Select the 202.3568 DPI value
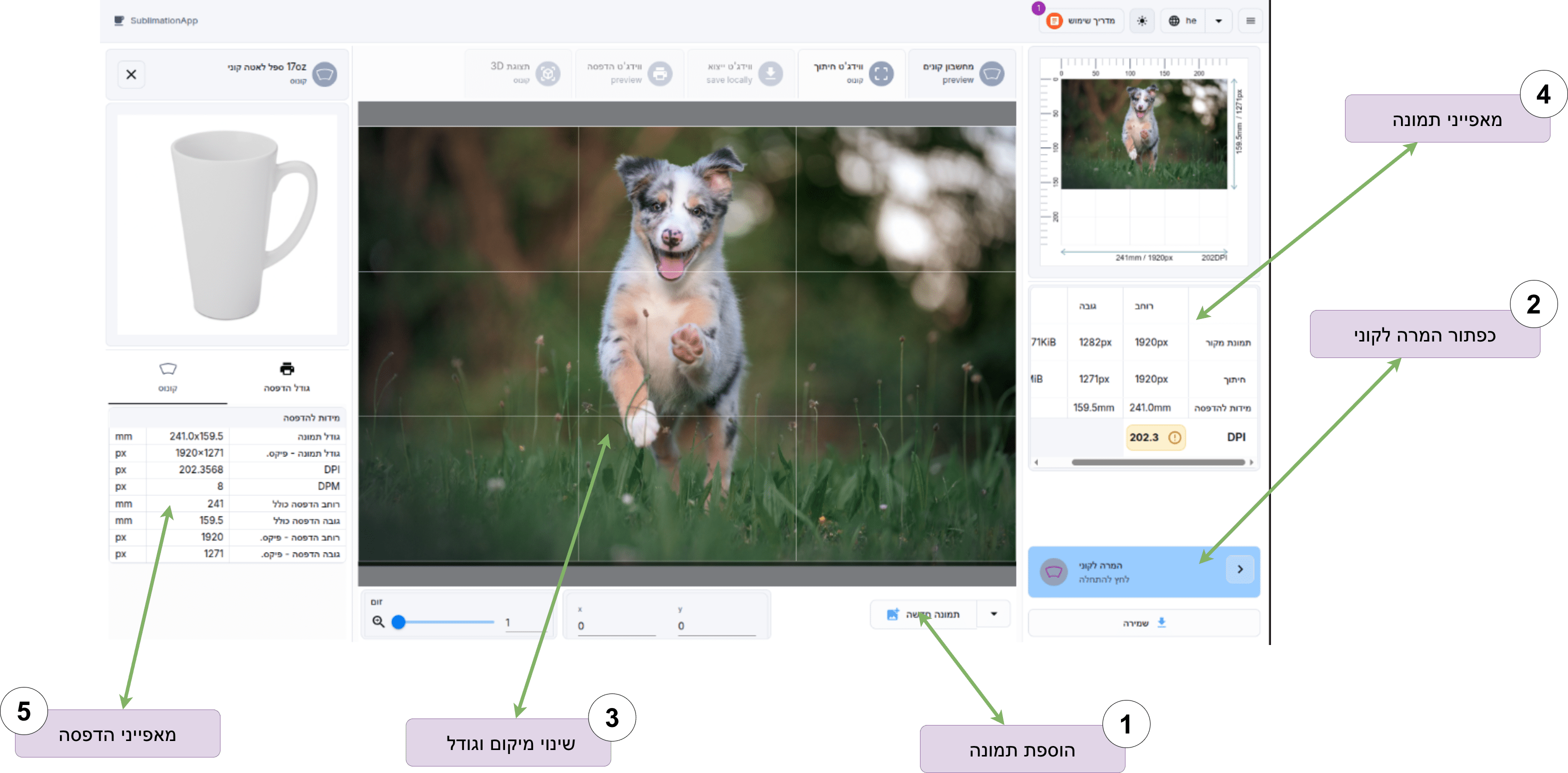The image size is (1568, 773). [x=200, y=469]
